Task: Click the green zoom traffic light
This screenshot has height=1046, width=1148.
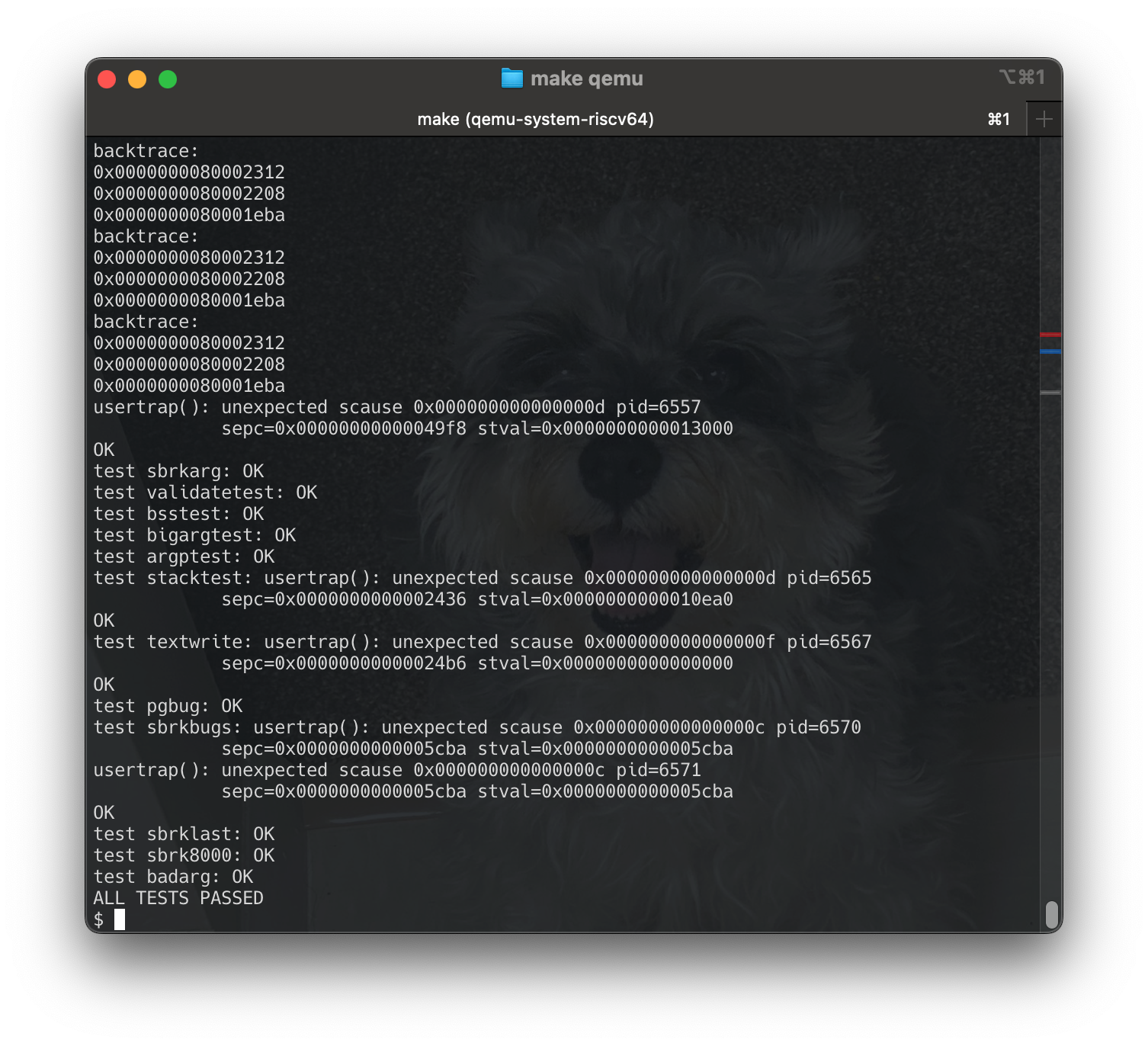Action: pyautogui.click(x=168, y=78)
